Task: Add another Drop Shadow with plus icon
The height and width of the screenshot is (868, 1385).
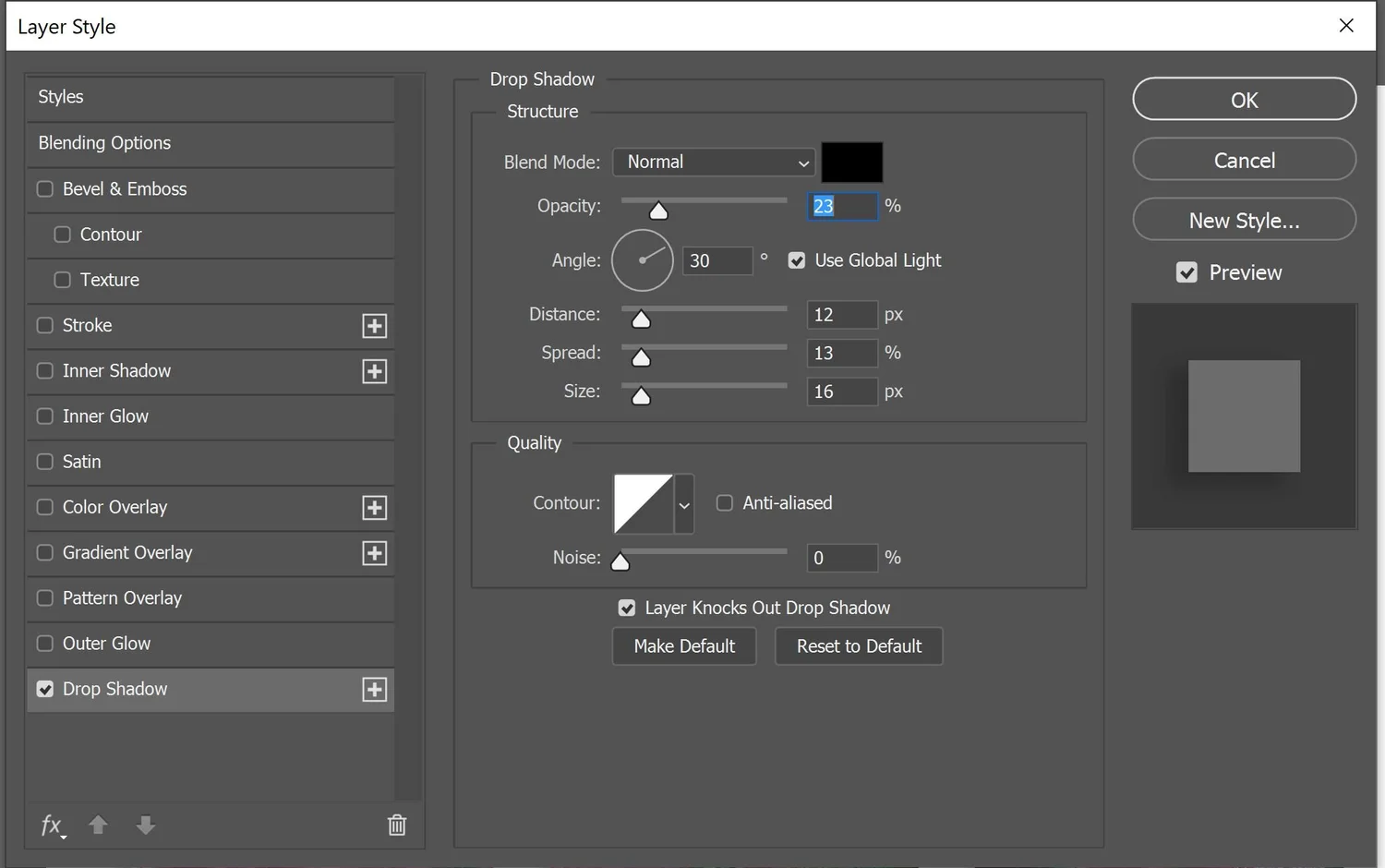Action: [x=374, y=690]
